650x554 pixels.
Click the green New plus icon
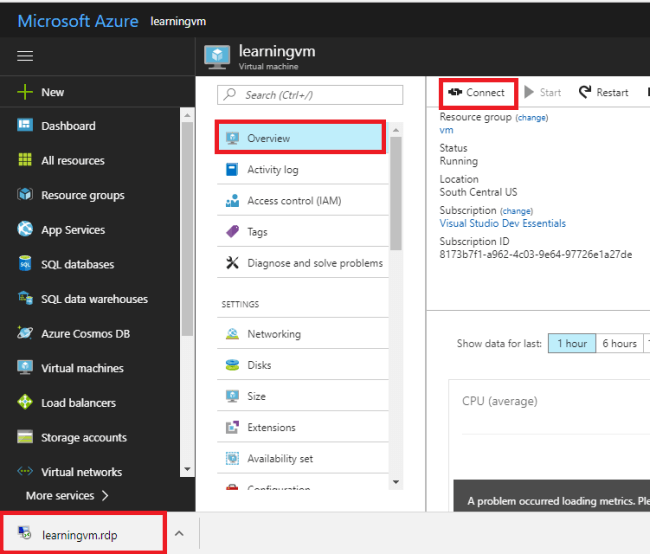25,92
